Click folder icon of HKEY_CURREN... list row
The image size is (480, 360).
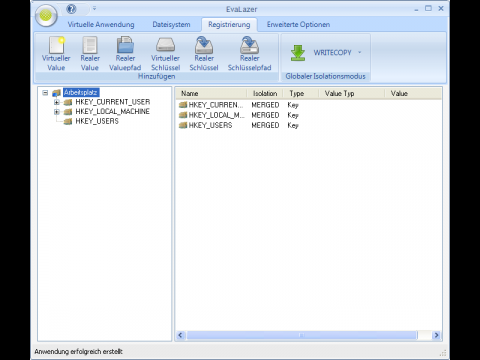click(x=183, y=105)
